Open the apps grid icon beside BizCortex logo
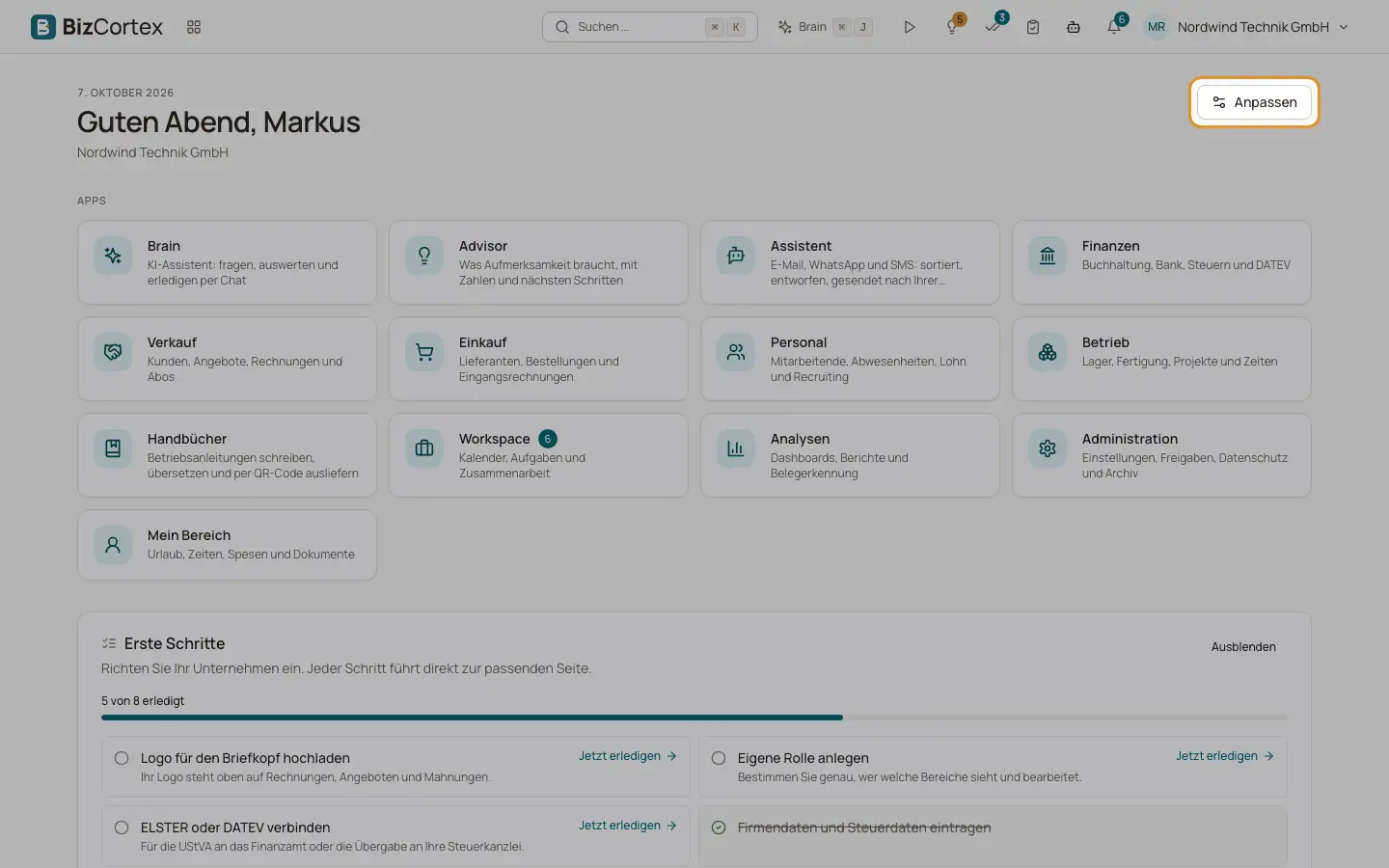Screen dimensions: 1389x868 tap(194, 27)
